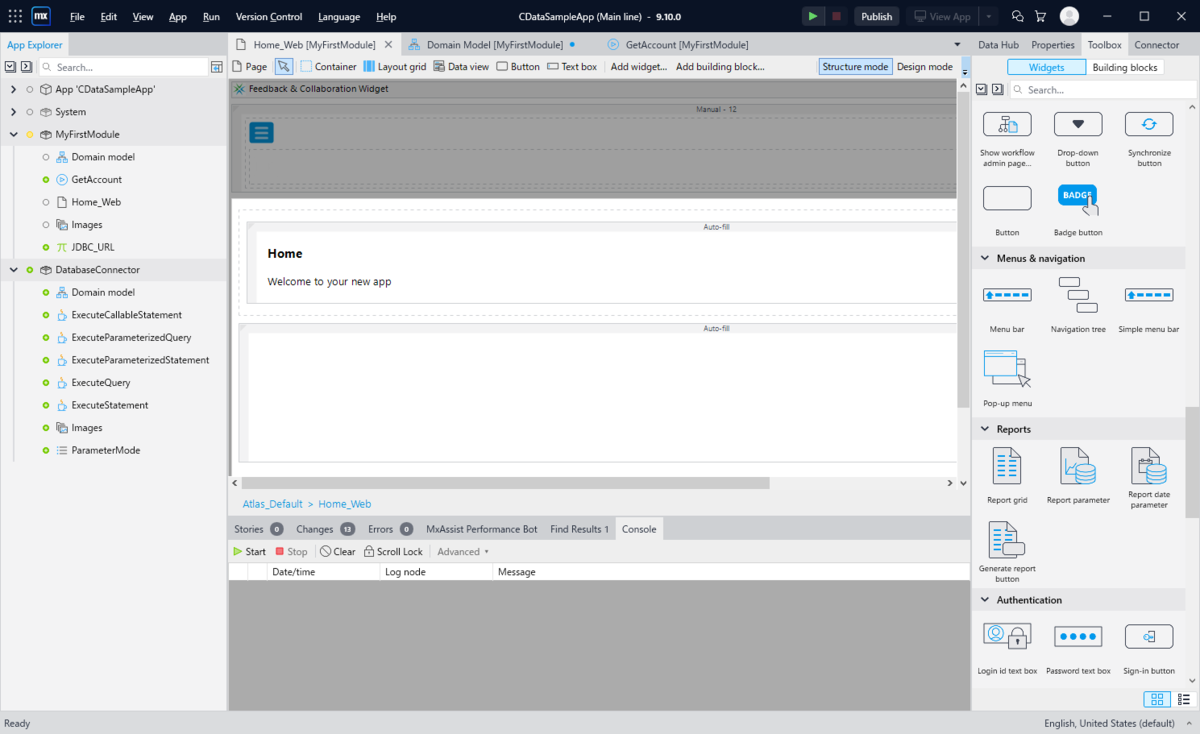Collapse the Menus & navigation section

tap(983, 258)
